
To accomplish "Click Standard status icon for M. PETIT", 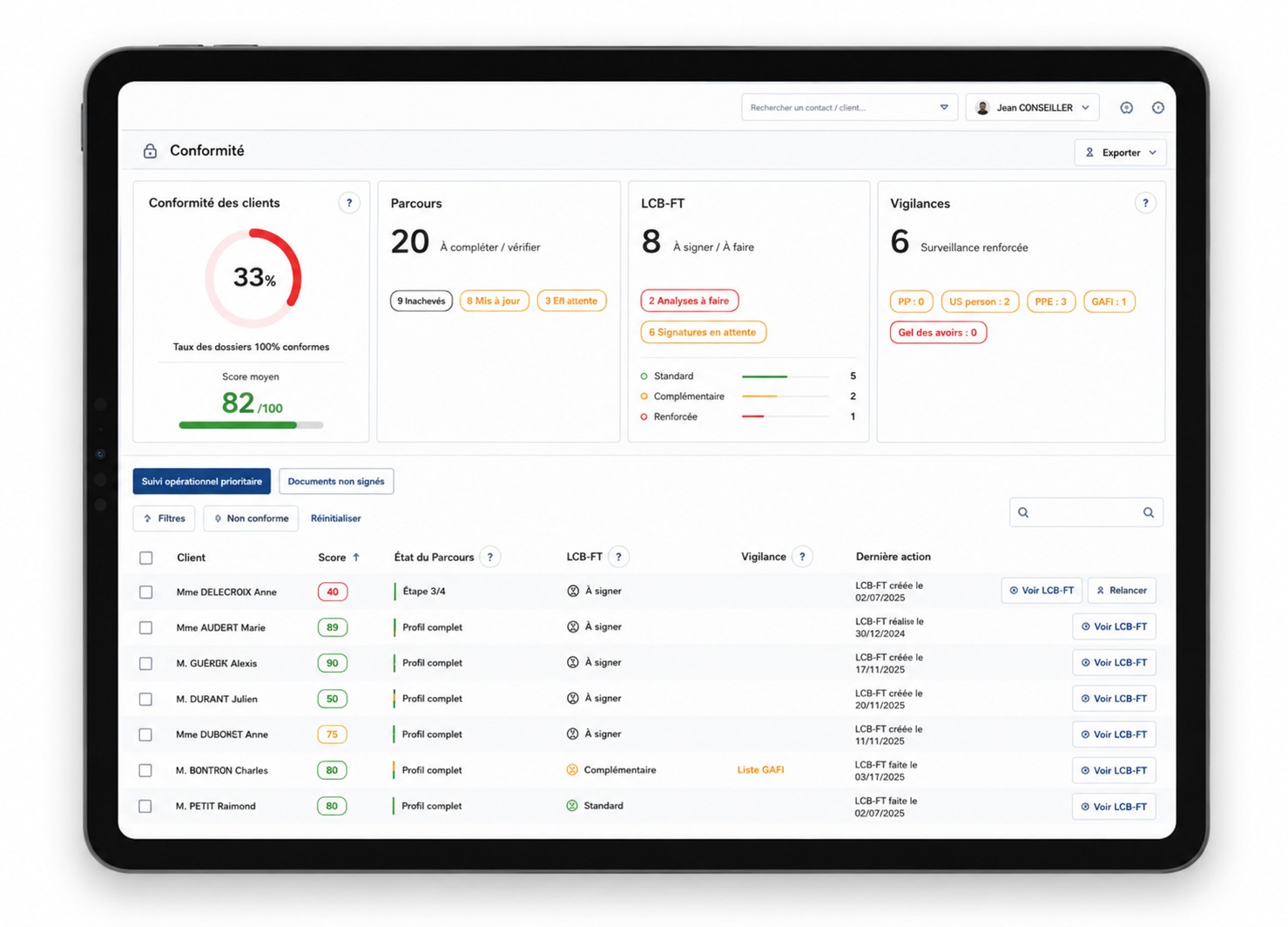I will click(x=572, y=806).
